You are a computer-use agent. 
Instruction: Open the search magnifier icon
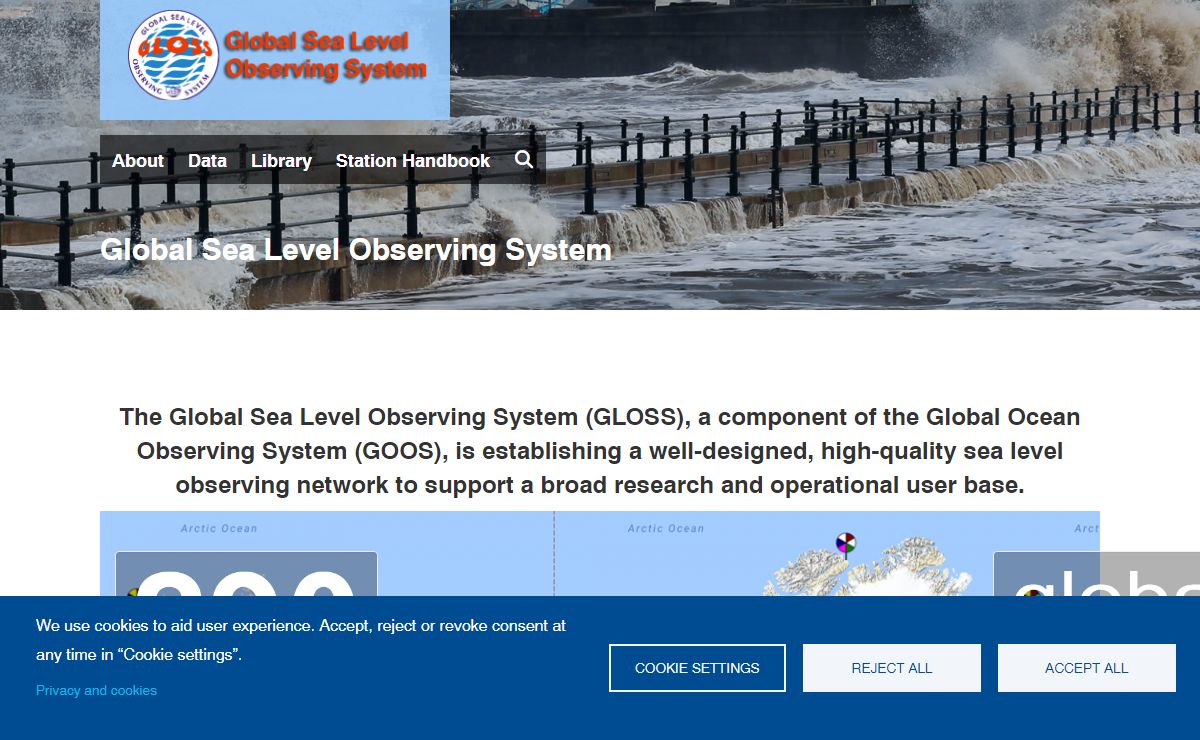point(524,160)
